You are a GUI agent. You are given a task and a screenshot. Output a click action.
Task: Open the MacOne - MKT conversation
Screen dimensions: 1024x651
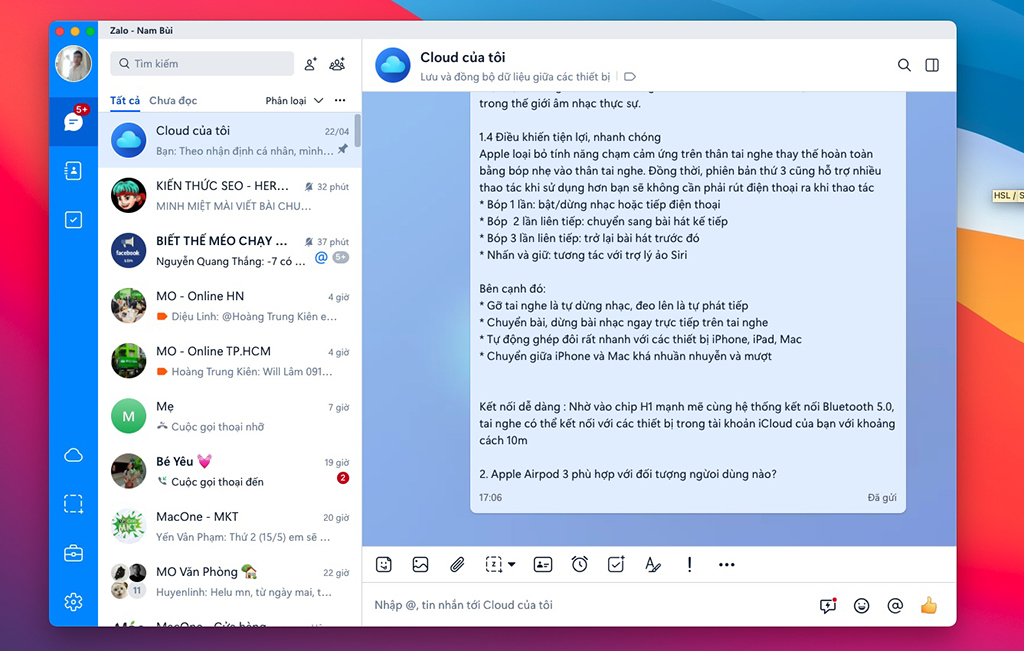point(229,526)
